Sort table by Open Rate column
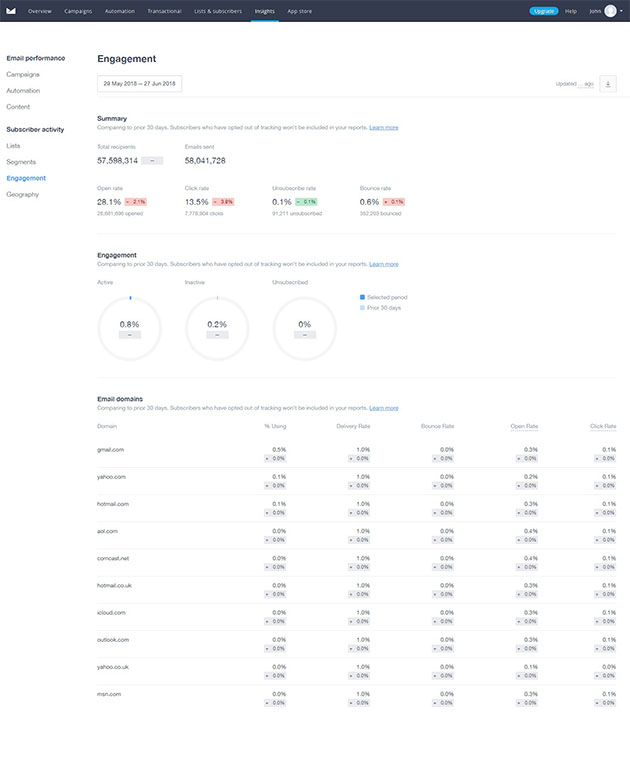The width and height of the screenshot is (630, 760). pos(524,426)
